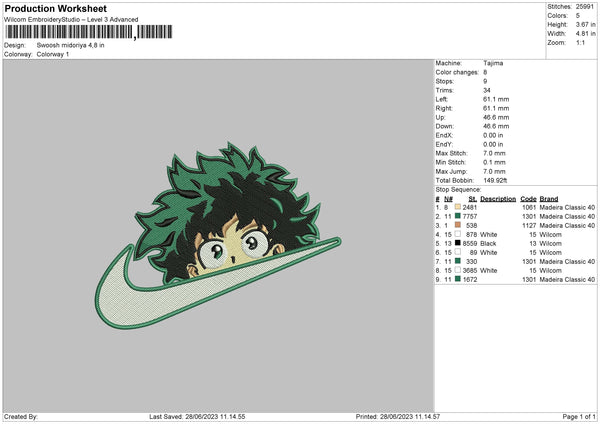Viewport: 600px width, 424px height.
Task: Click the Stitches value "25991"
Action: point(585,7)
